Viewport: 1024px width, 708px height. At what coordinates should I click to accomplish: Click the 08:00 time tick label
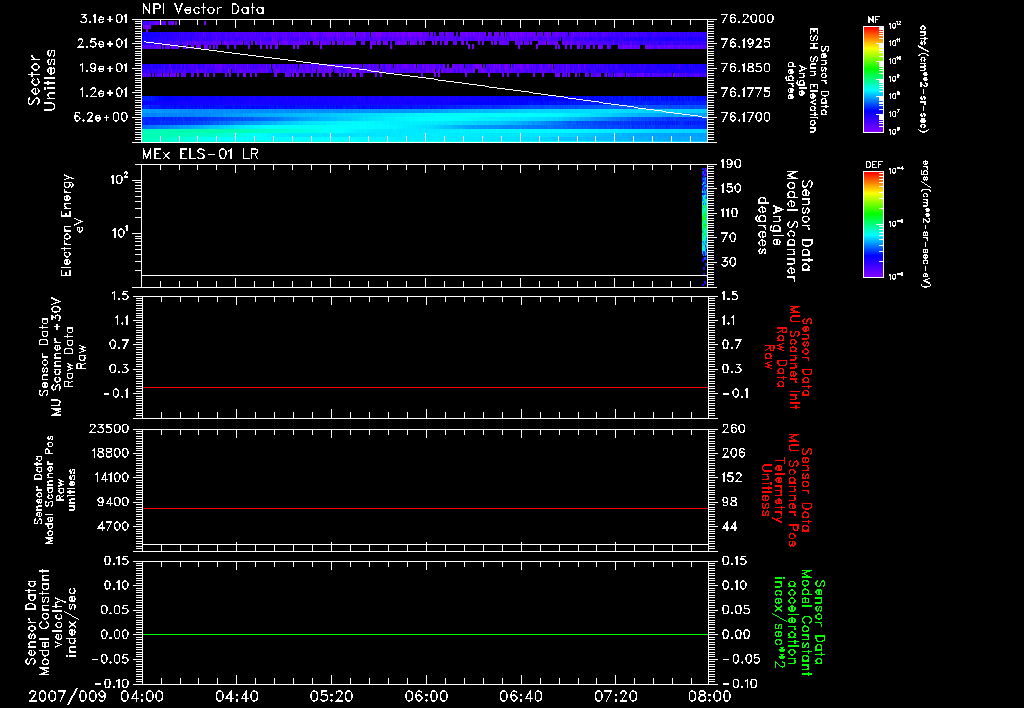(x=710, y=696)
